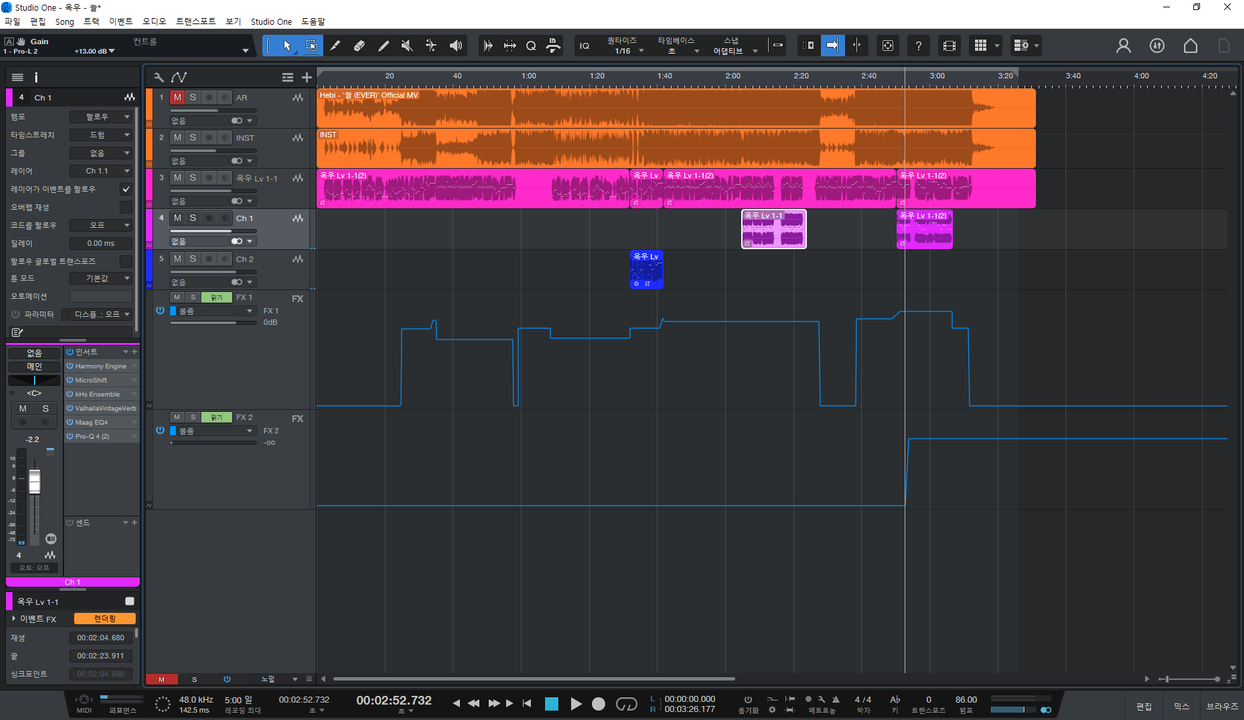1244x720 pixels.
Task: Click the Record transport button
Action: [x=599, y=704]
